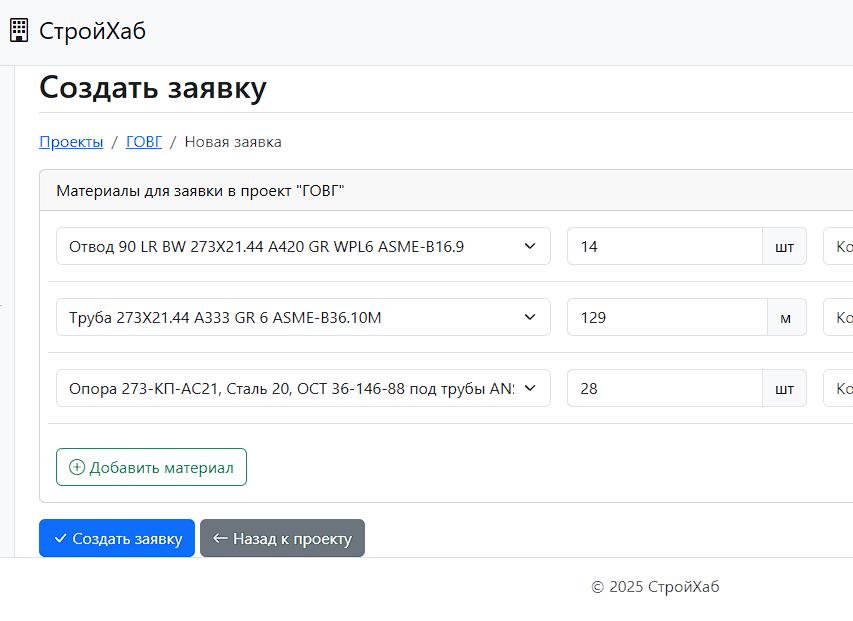Image resolution: width=853 pixels, height=621 pixels.
Task: Open the СтройХаб brand home link
Action: [78, 31]
